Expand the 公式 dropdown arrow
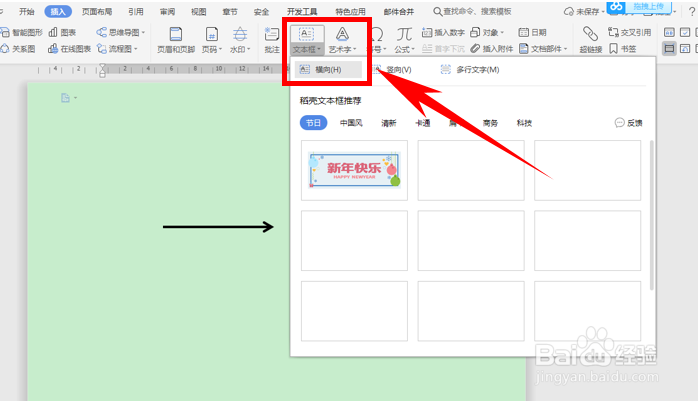This screenshot has height=401, width=698. (x=413, y=49)
